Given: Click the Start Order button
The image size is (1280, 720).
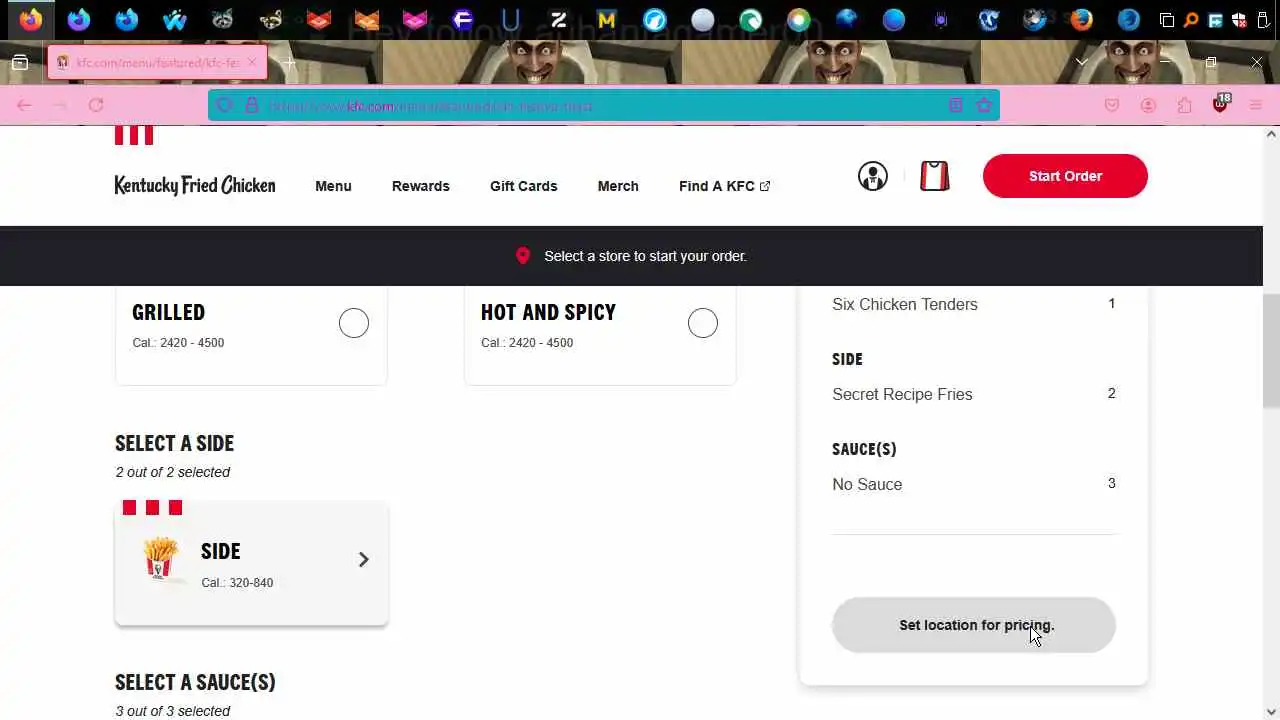Looking at the screenshot, I should [1065, 176].
